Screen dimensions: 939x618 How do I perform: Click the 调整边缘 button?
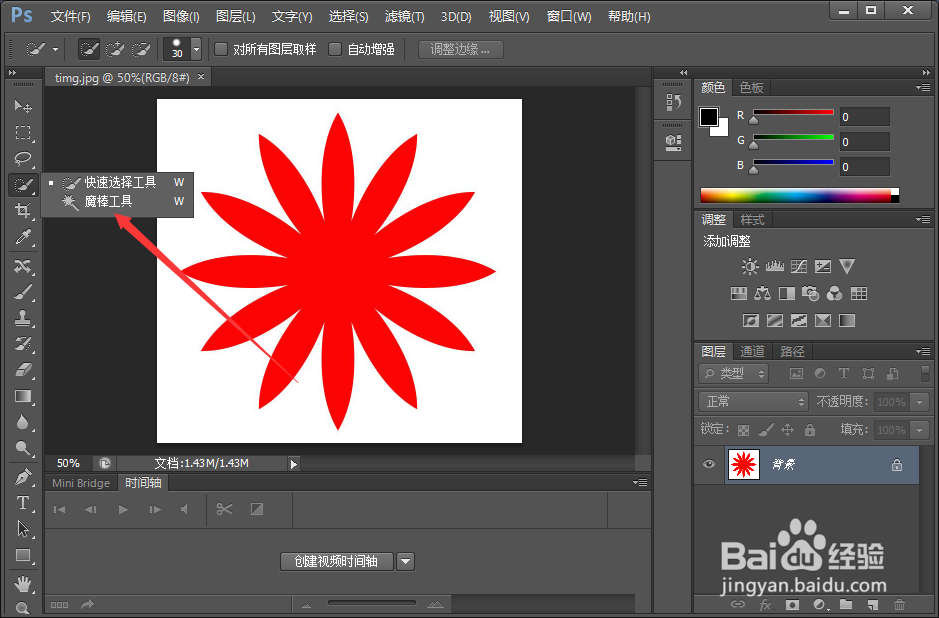pos(461,50)
